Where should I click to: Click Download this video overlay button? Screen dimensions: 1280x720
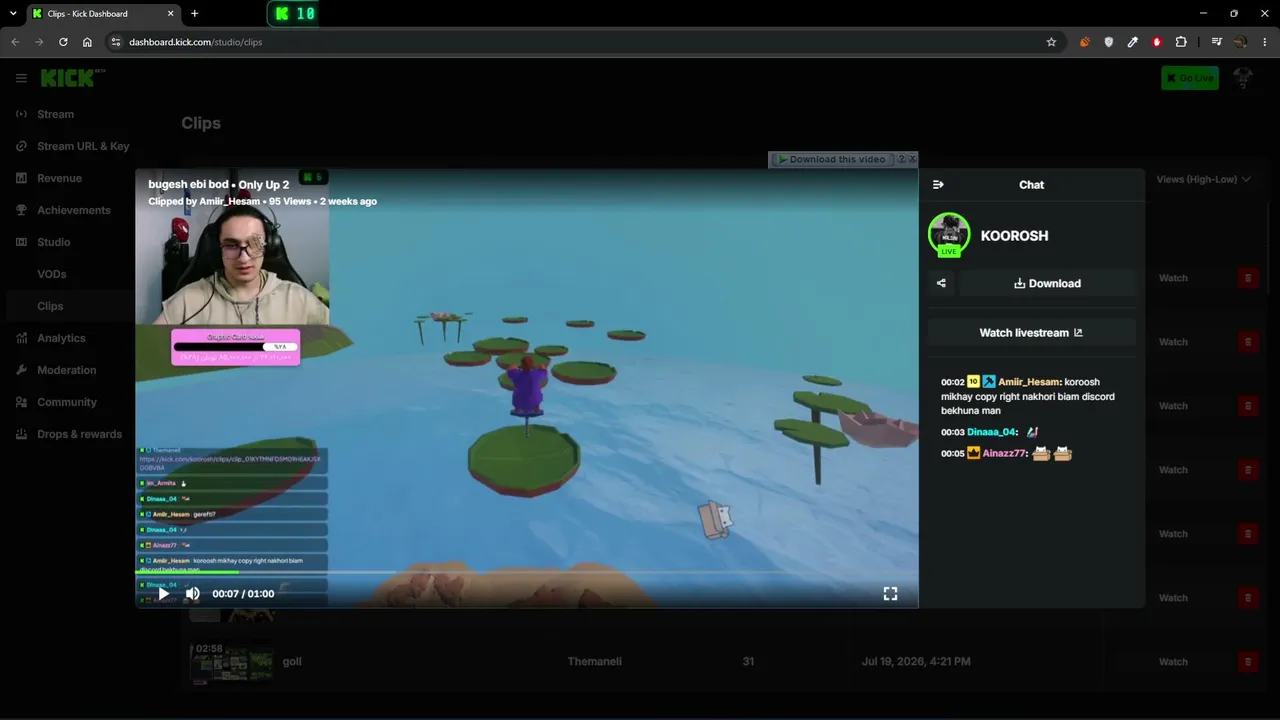click(x=832, y=159)
